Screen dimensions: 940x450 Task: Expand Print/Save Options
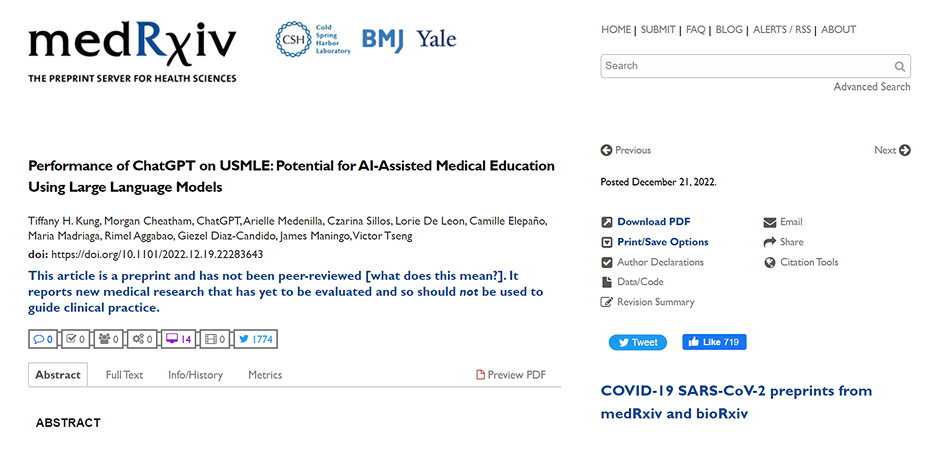point(655,242)
